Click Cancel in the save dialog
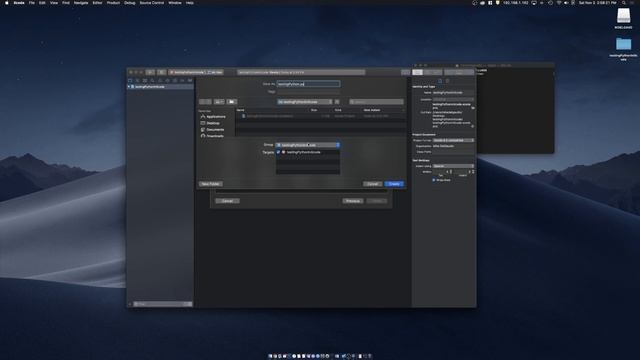 [x=372, y=184]
